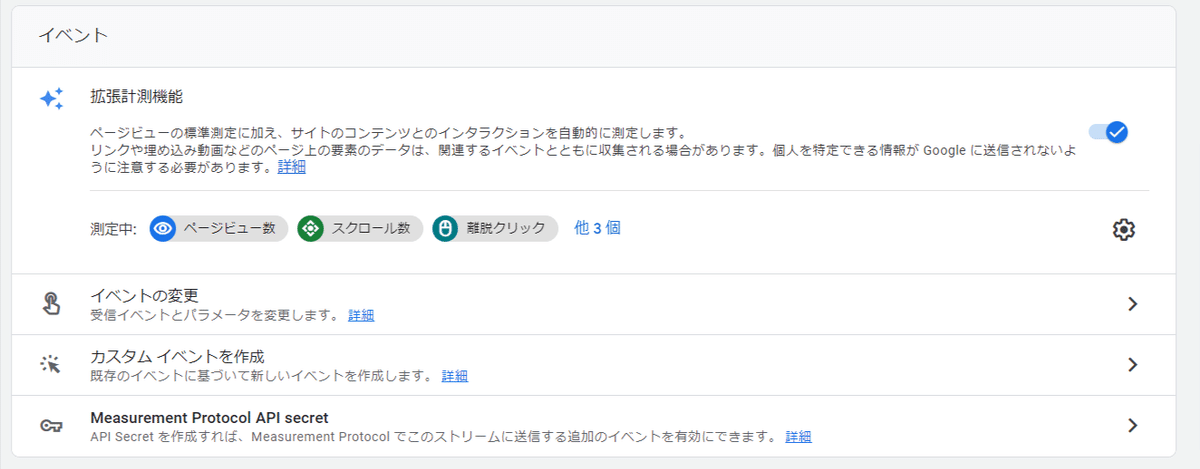Click the 拡張計測機能 heading text
The height and width of the screenshot is (469, 1200).
[x=136, y=97]
